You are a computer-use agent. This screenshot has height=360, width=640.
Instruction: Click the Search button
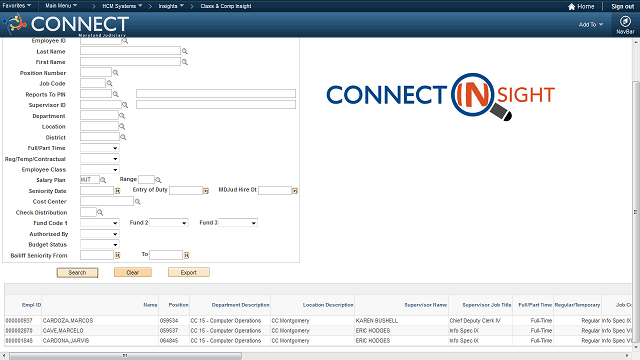pos(78,273)
